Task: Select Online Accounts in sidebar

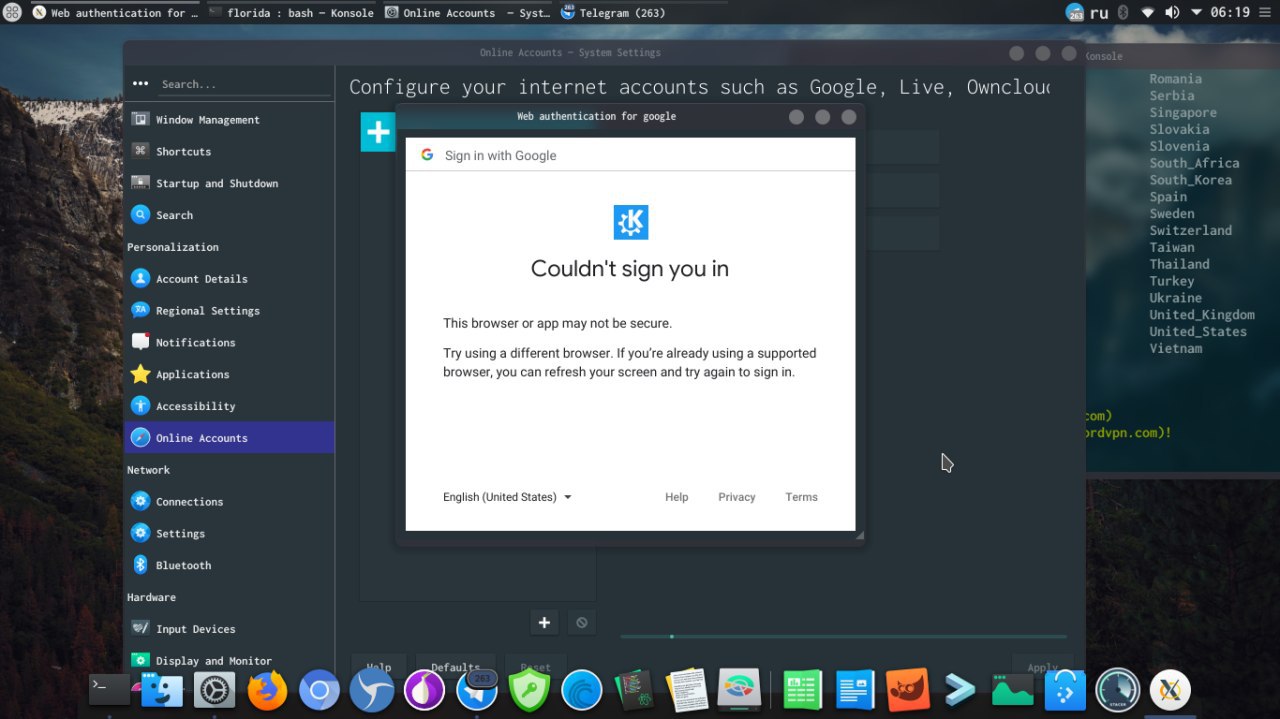Action: 229,438
